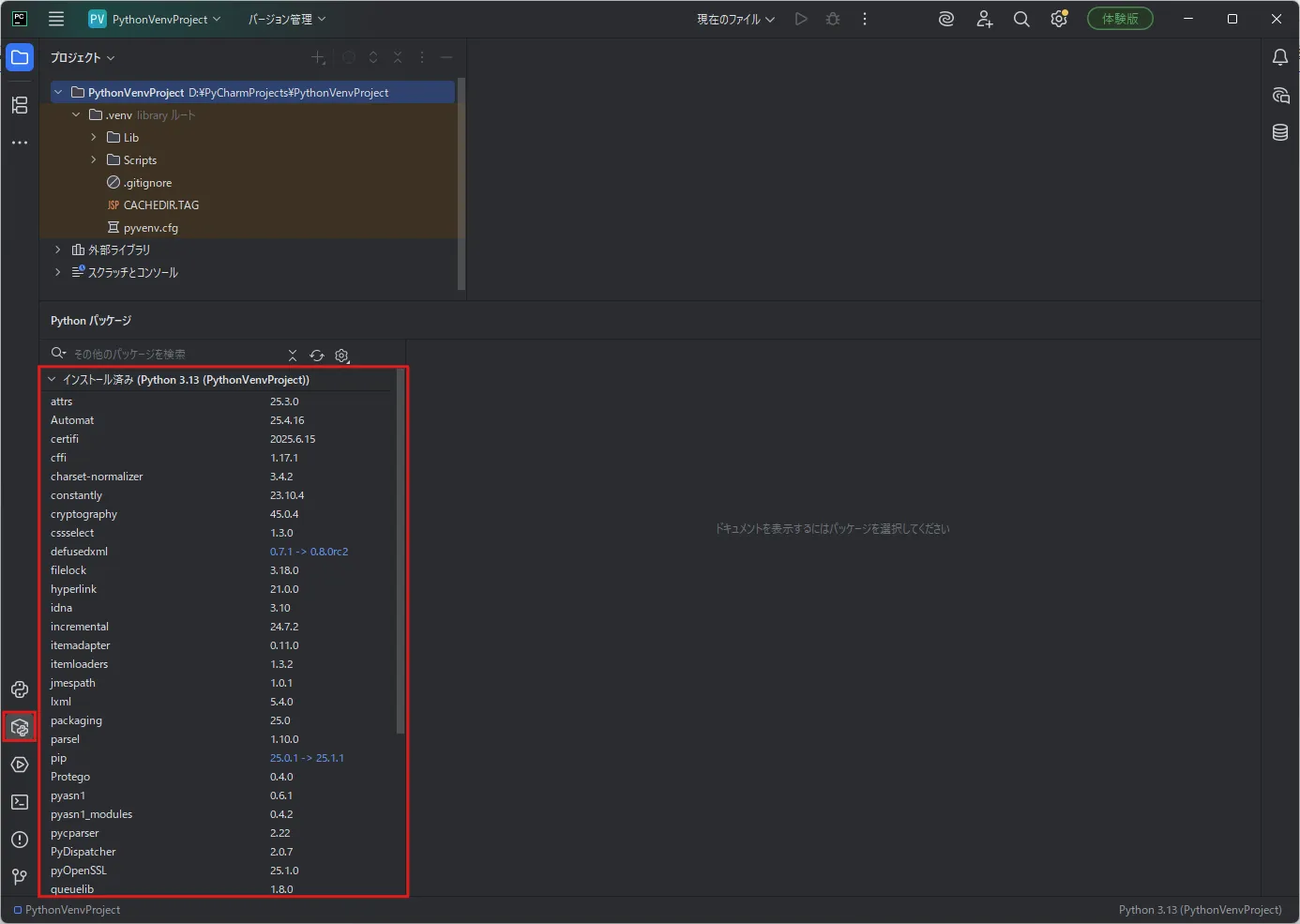Click the new file plus icon in project panel
Viewport: 1300px width, 924px height.
[318, 57]
